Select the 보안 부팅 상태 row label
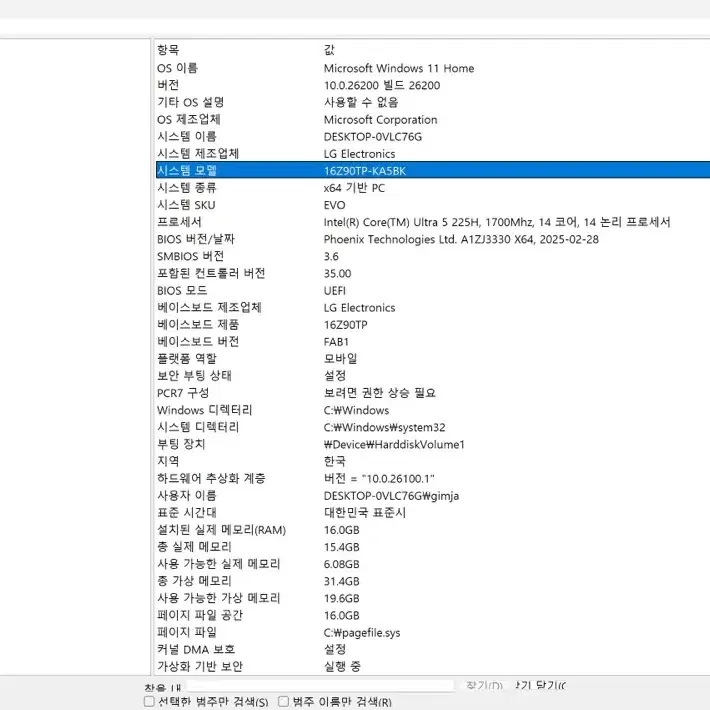 coord(194,376)
